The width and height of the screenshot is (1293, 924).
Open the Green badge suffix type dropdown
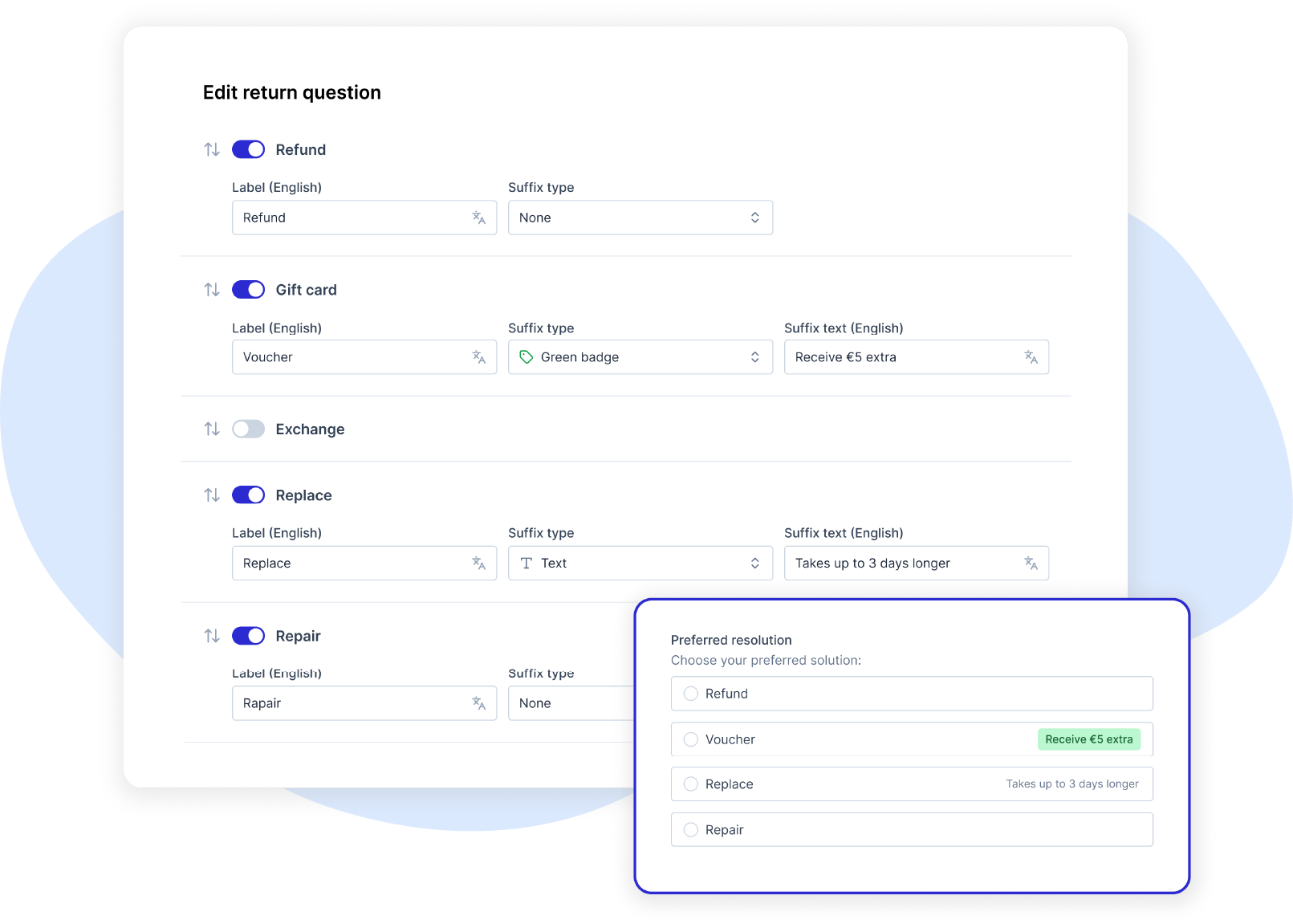tap(640, 357)
